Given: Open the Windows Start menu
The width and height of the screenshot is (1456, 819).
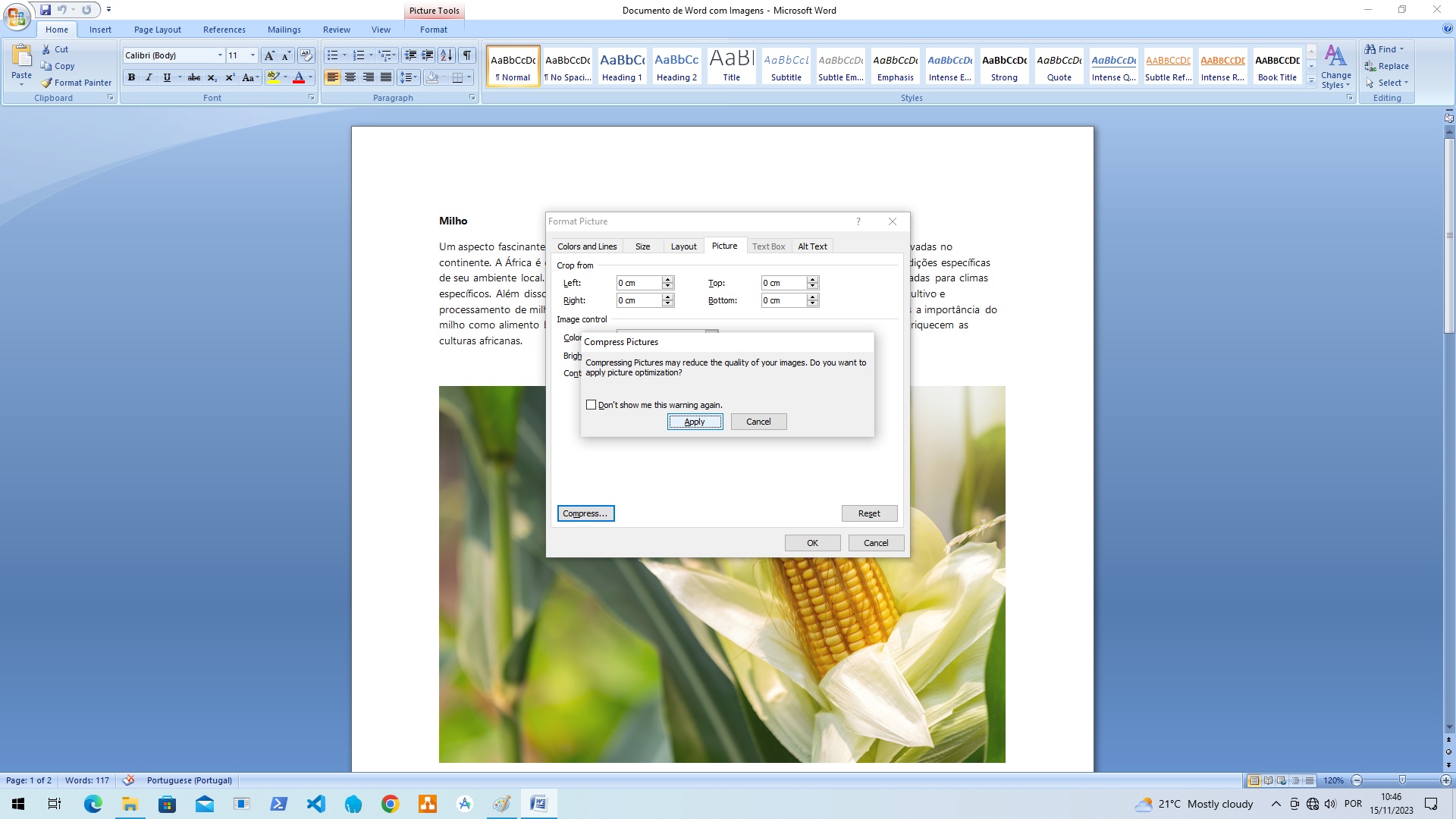Looking at the screenshot, I should (x=18, y=804).
